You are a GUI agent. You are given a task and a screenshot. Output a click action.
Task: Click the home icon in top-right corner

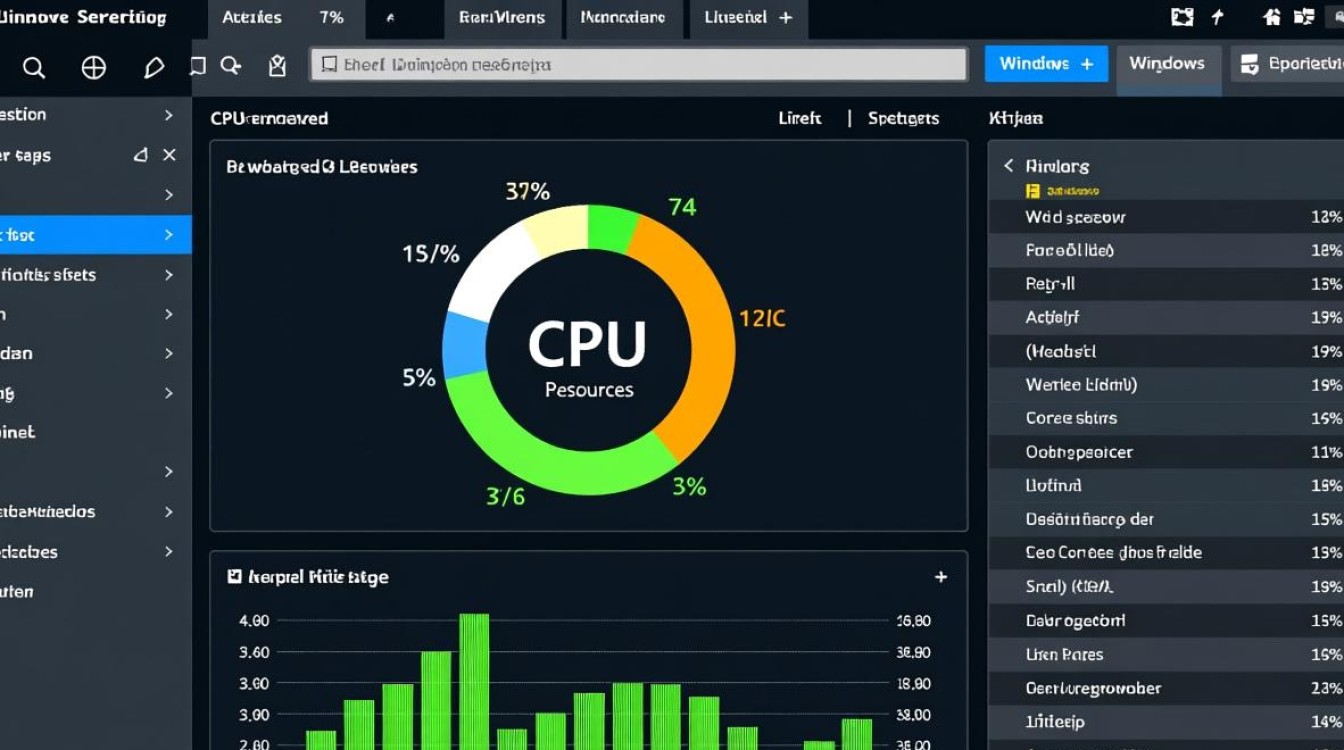[x=1272, y=17]
